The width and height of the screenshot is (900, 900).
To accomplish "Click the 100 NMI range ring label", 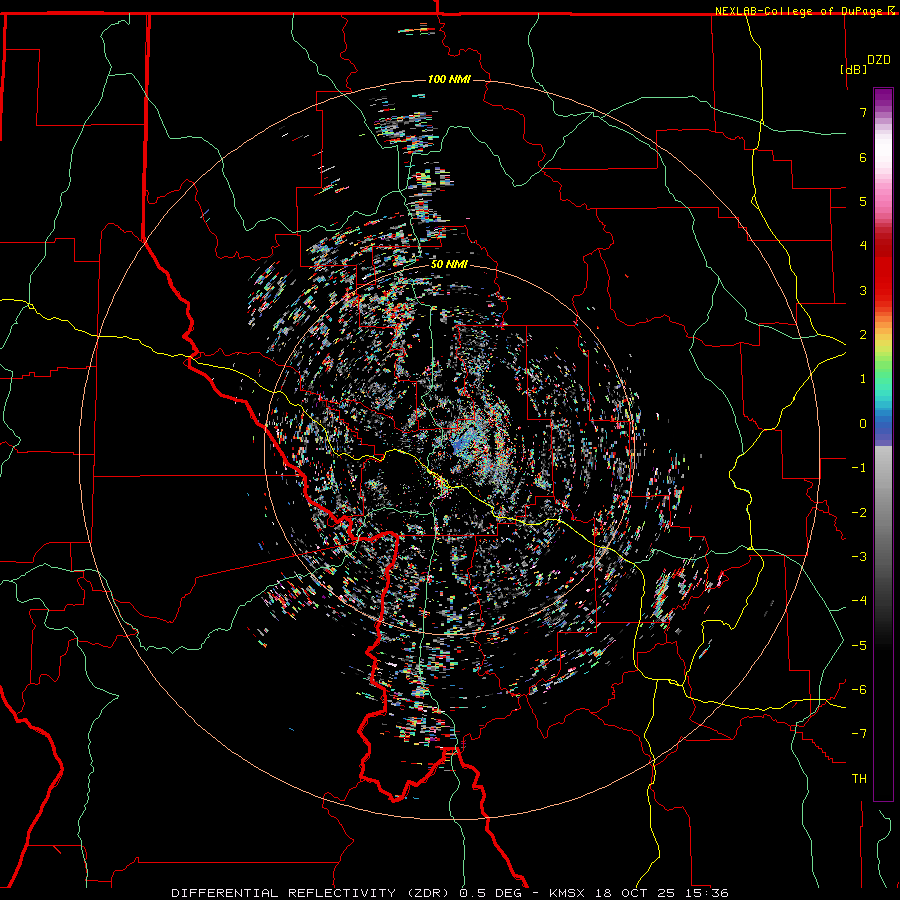I will tap(449, 79).
